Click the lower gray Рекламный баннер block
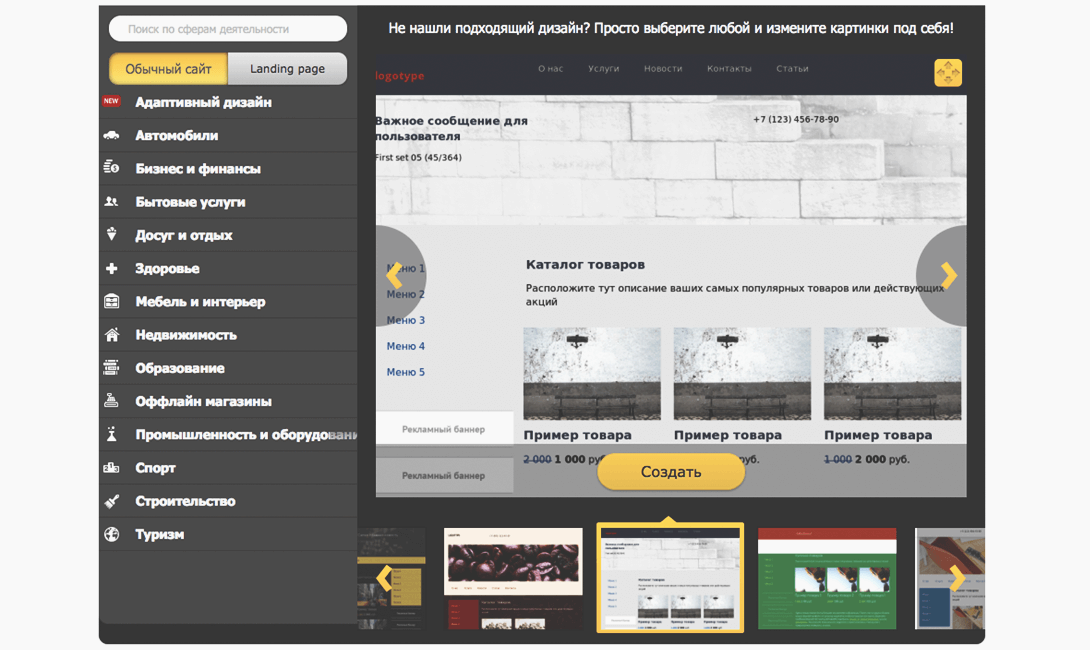The width and height of the screenshot is (1090, 650). [444, 476]
